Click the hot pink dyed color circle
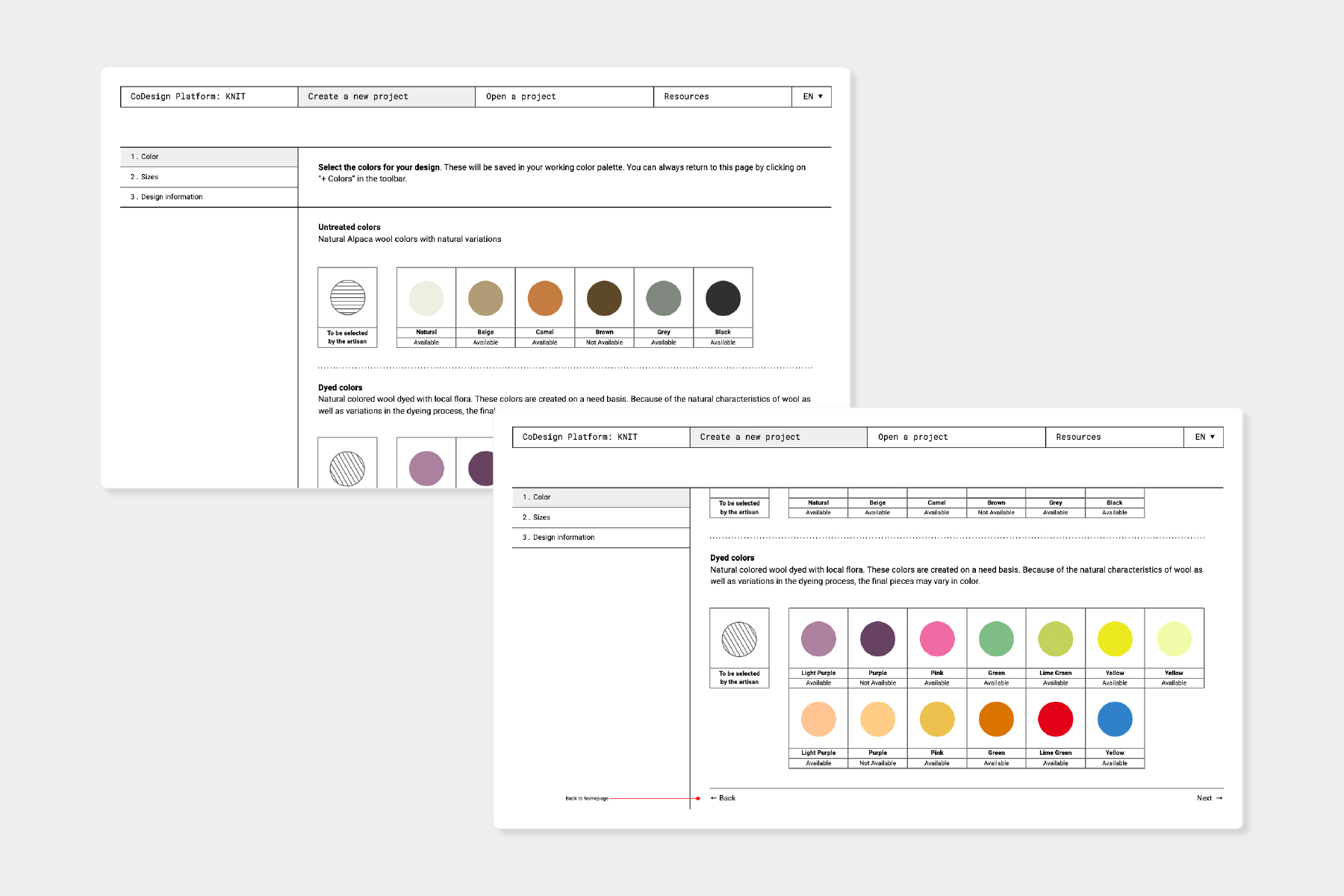Screen dimensions: 1344x896 [937, 639]
